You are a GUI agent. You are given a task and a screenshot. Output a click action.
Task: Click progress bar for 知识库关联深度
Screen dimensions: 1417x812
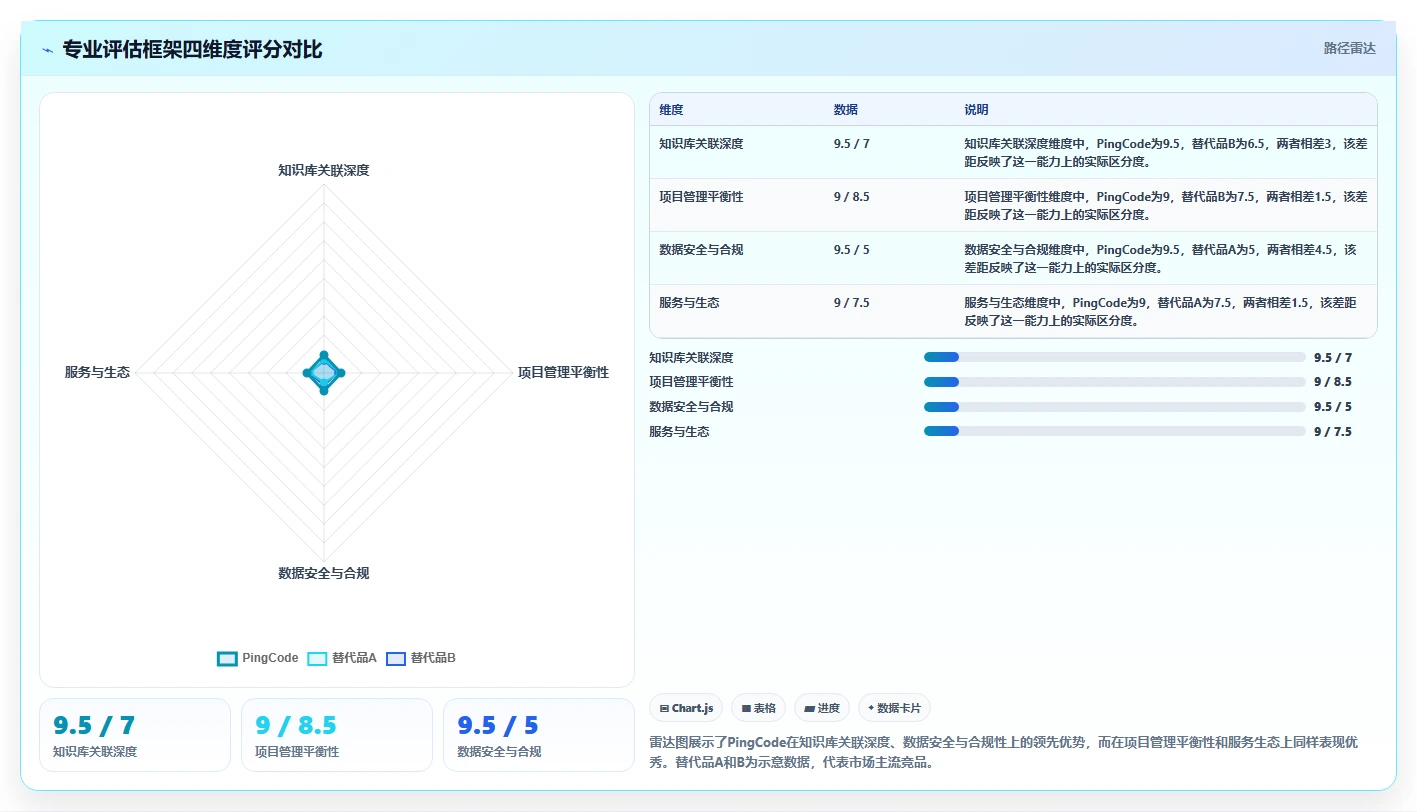[1115, 357]
